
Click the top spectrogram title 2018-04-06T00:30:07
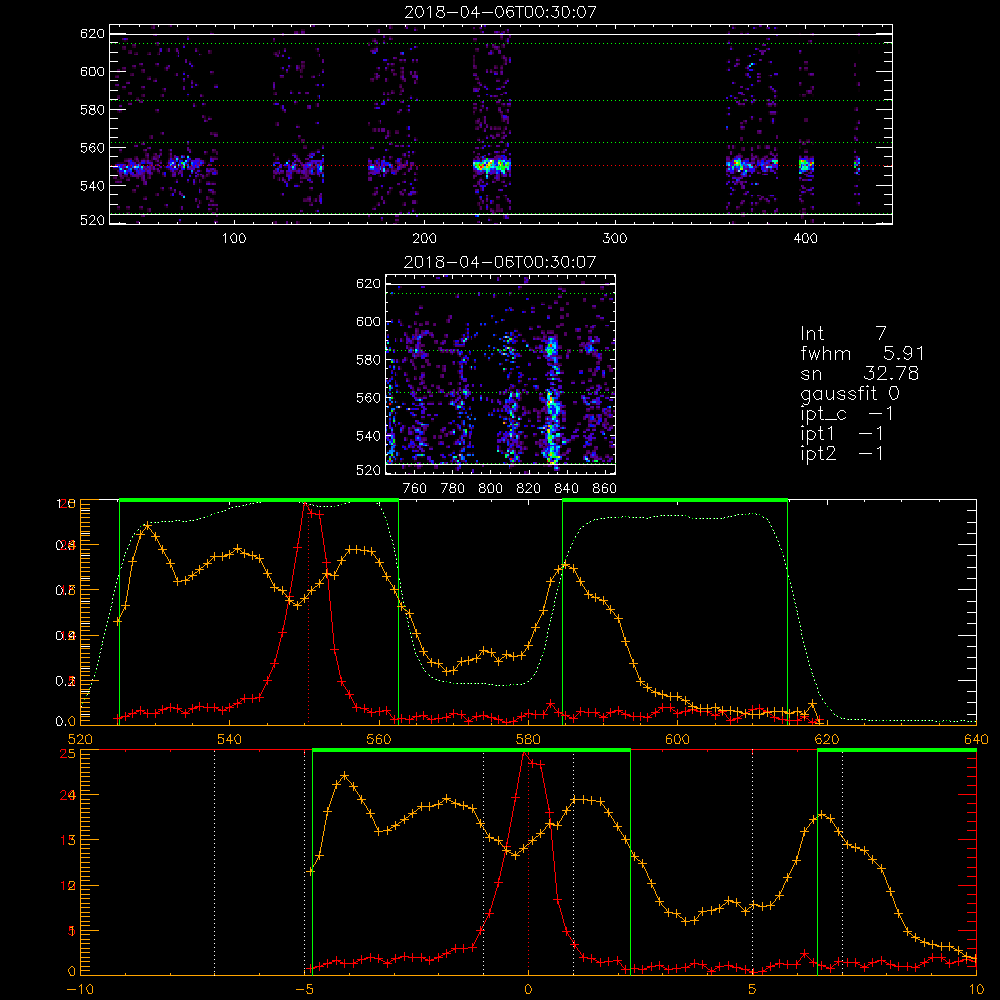point(500,11)
